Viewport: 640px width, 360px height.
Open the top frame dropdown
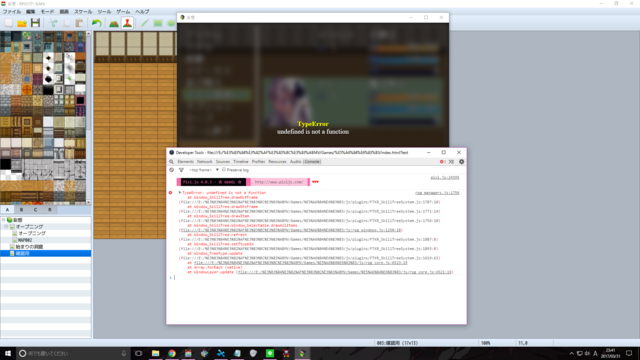click(204, 170)
